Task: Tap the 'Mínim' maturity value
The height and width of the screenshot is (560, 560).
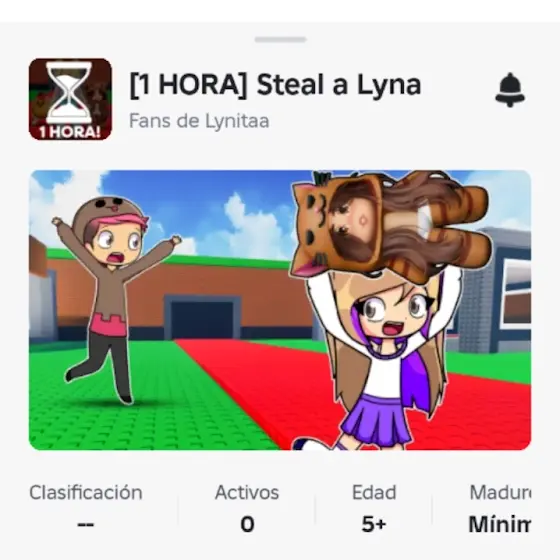Action: [500, 524]
